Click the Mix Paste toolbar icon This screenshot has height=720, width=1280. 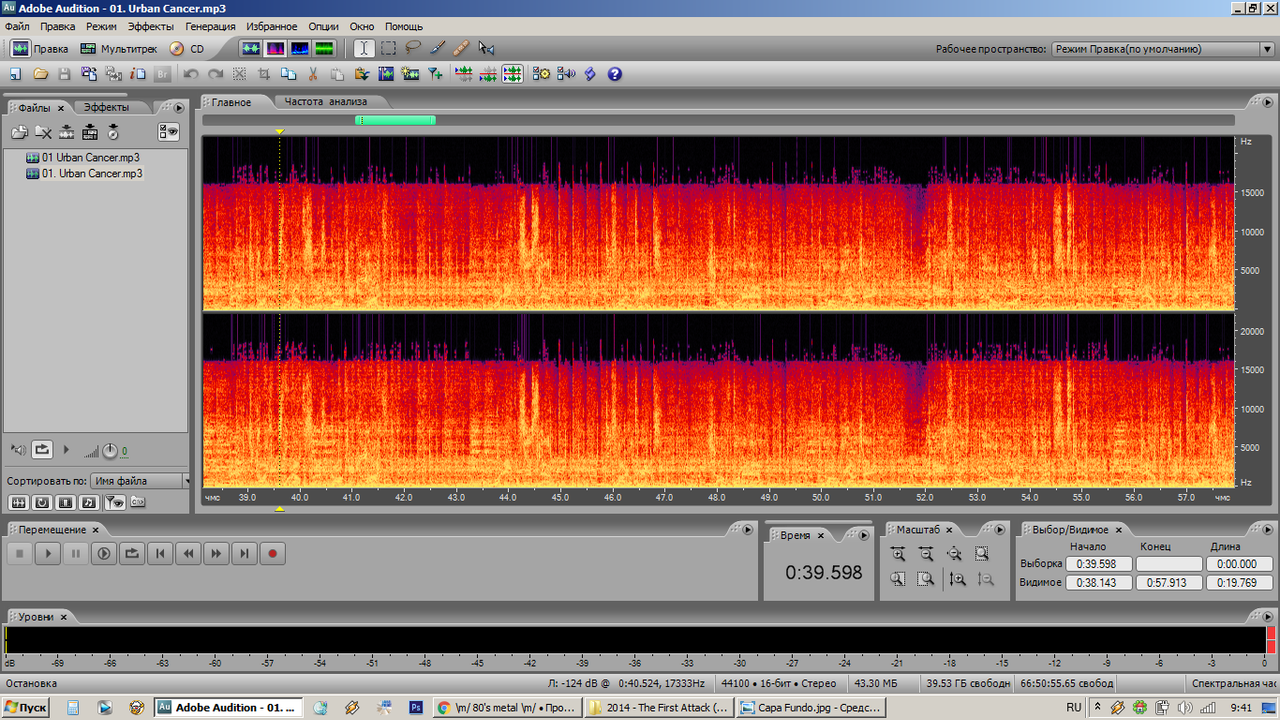click(361, 74)
